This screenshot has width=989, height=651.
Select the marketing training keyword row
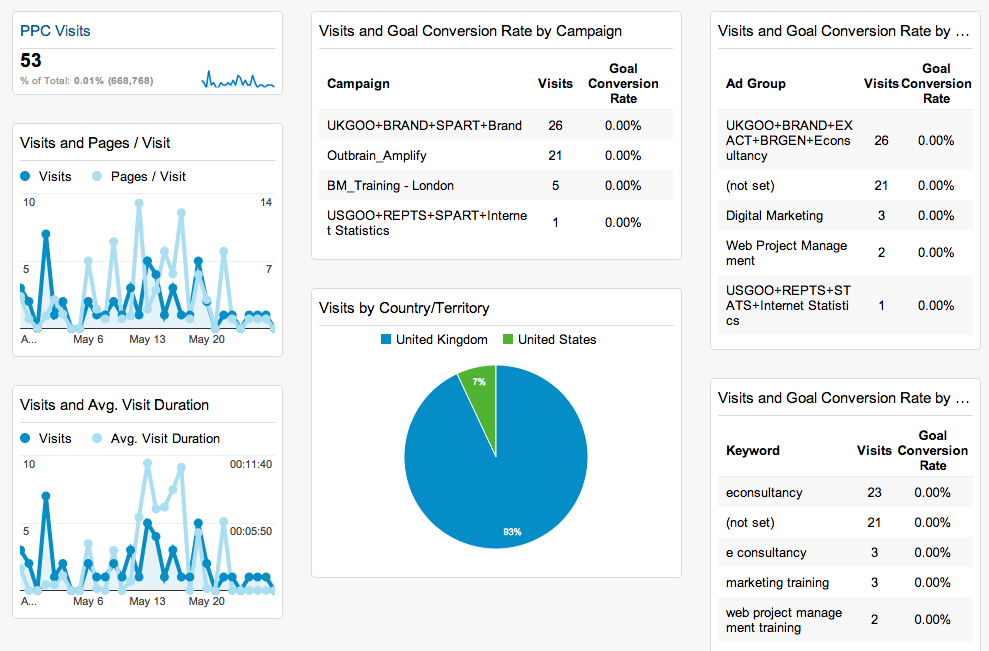coord(778,583)
